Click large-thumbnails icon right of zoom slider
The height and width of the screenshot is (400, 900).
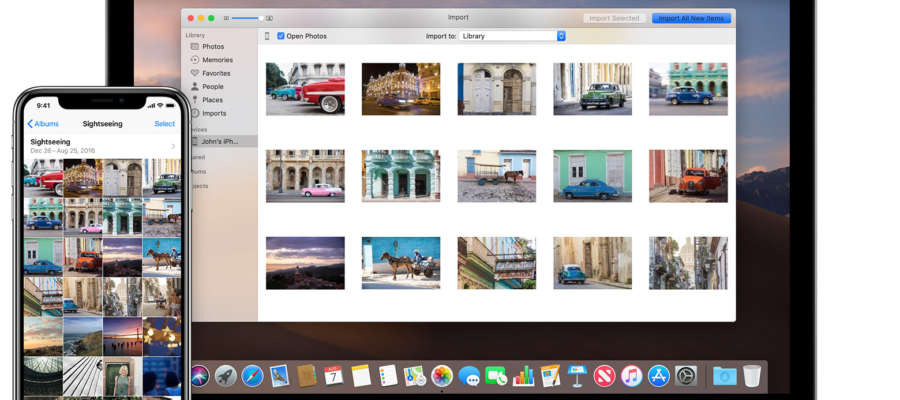[269, 18]
